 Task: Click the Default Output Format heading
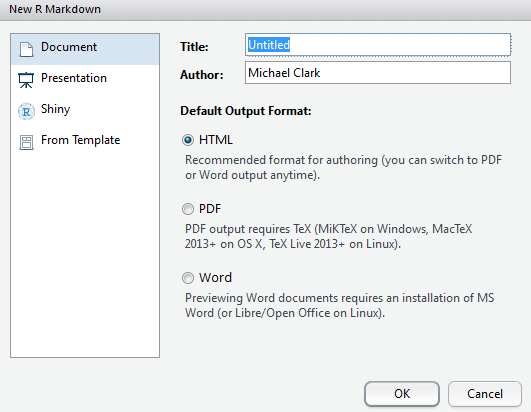[246, 111]
